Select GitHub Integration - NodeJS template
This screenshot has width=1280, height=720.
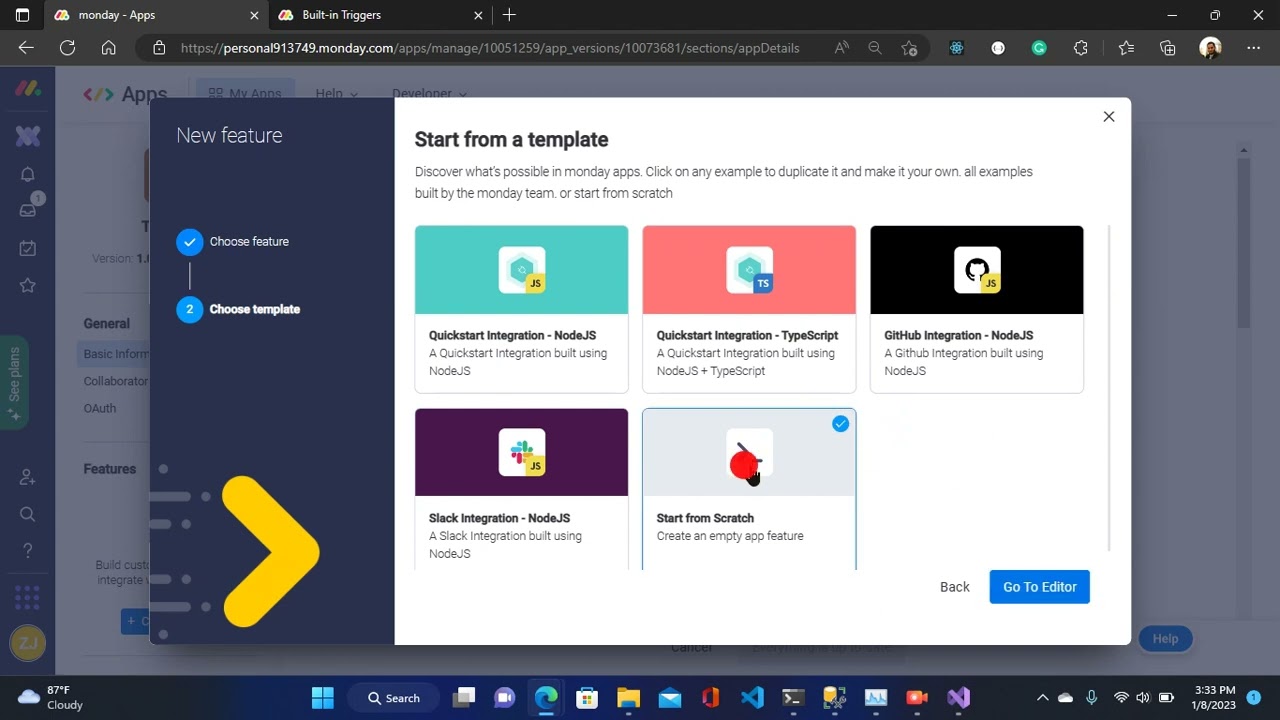point(977,309)
